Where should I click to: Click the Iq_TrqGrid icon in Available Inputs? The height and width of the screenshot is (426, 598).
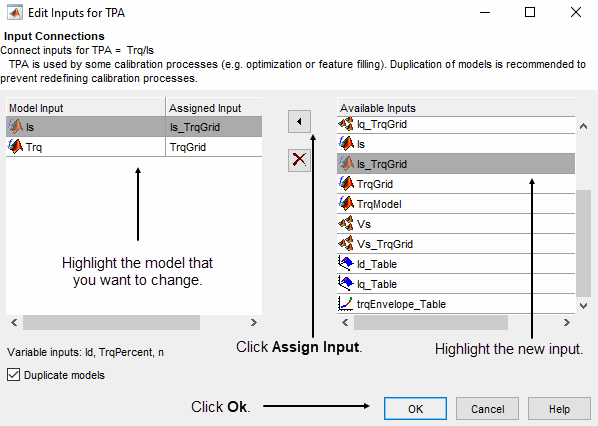tap(346, 124)
